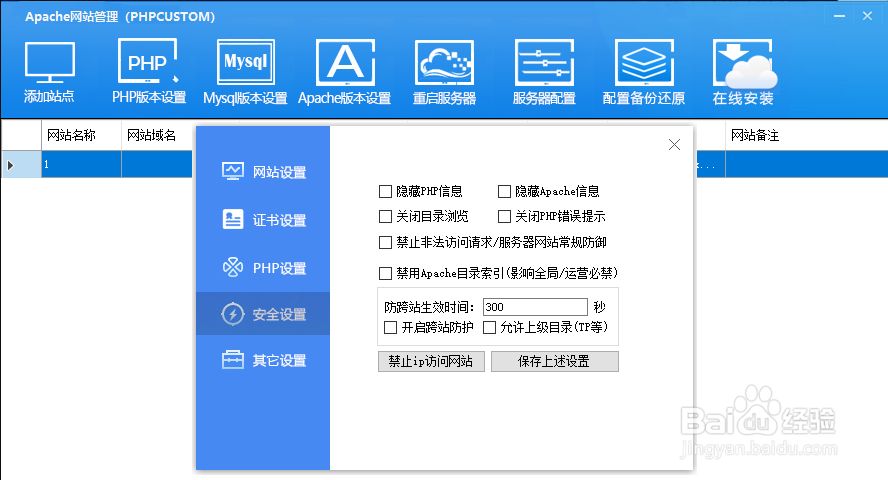
Task: Open Mysql版本设置 toolbar icon
Action: click(246, 62)
